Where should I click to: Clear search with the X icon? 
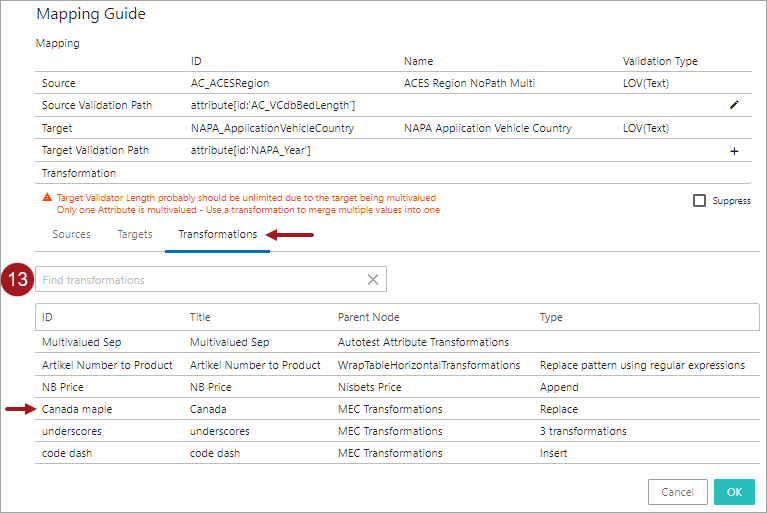[373, 280]
